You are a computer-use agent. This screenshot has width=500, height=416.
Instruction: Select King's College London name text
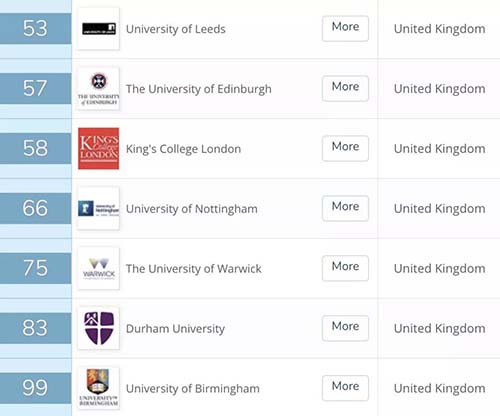(183, 149)
